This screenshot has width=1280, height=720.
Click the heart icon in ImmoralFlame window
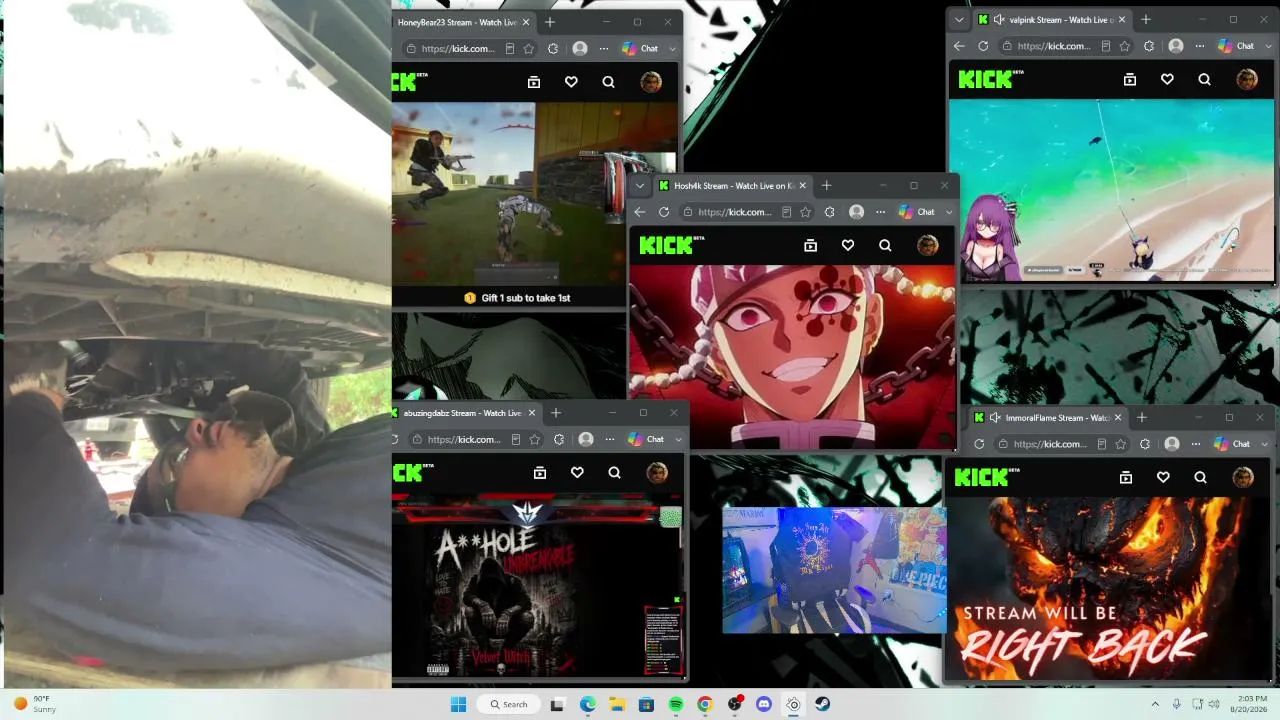pos(1163,477)
